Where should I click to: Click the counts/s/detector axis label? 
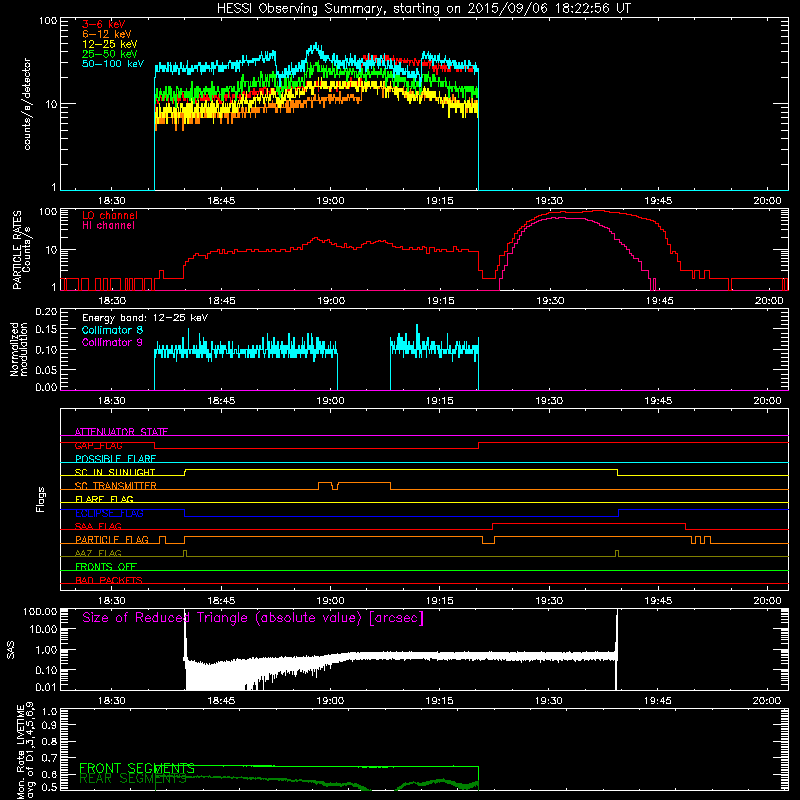[27, 104]
